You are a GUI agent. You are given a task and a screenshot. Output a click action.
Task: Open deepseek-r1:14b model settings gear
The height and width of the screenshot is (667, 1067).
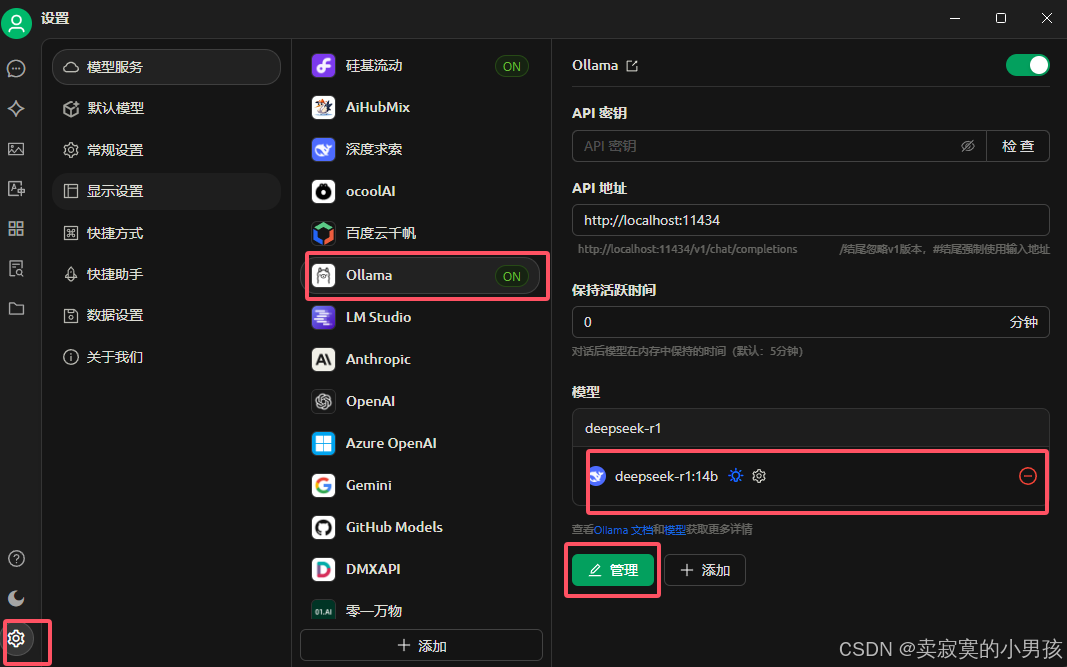759,476
